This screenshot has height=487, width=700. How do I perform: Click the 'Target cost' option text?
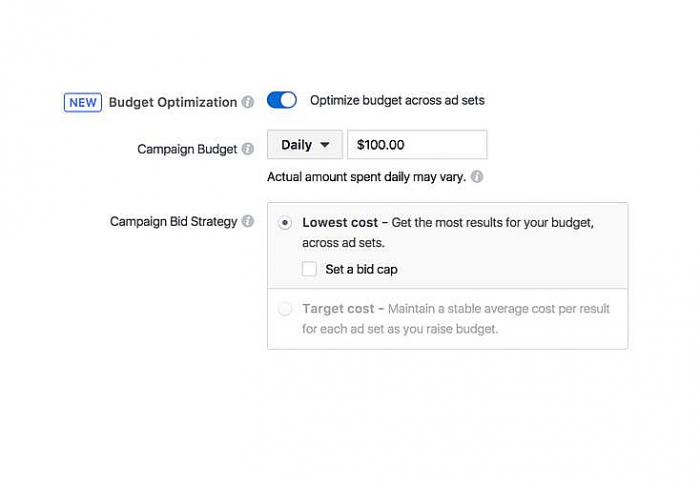click(x=338, y=309)
